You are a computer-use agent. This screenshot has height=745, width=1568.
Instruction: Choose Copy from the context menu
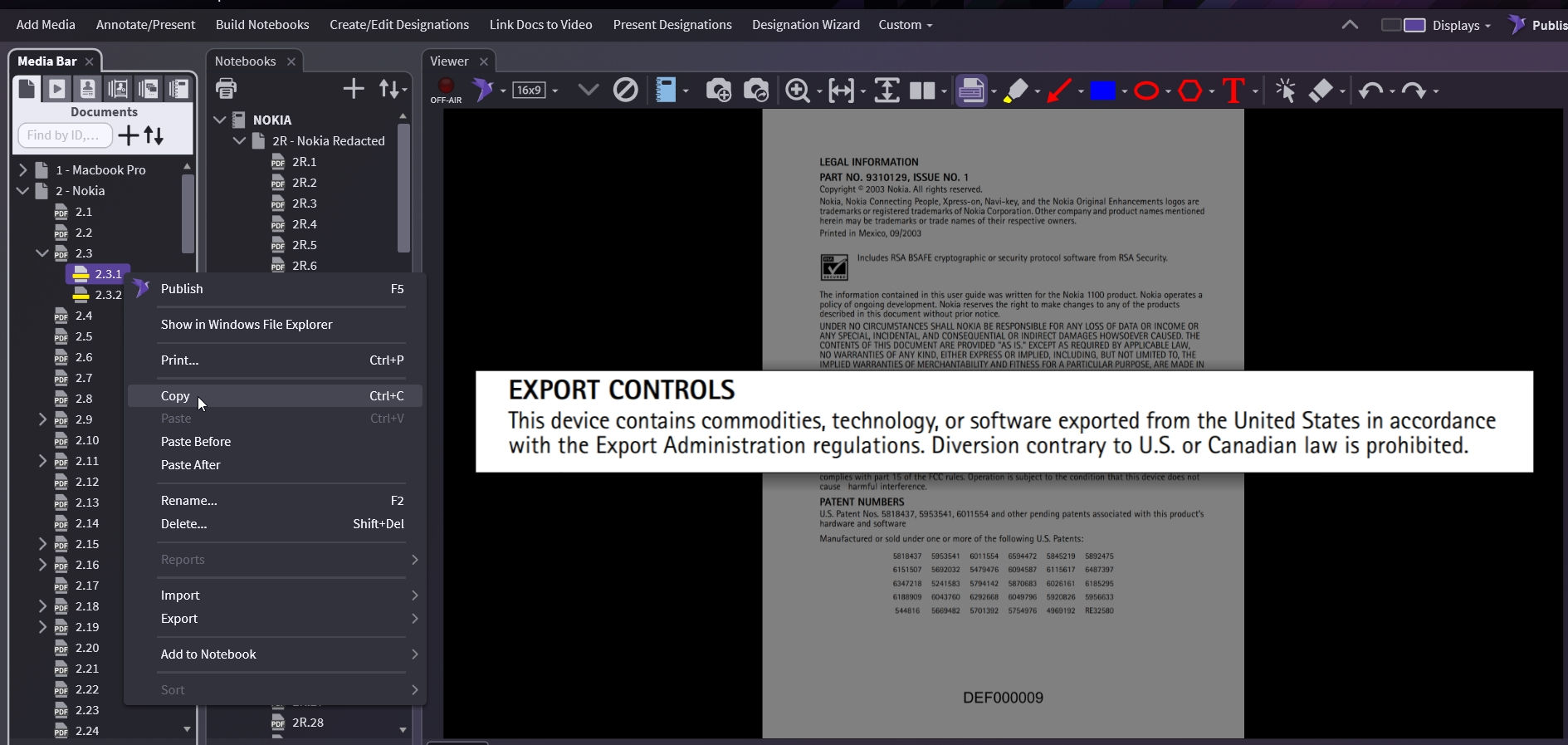pyautogui.click(x=175, y=396)
